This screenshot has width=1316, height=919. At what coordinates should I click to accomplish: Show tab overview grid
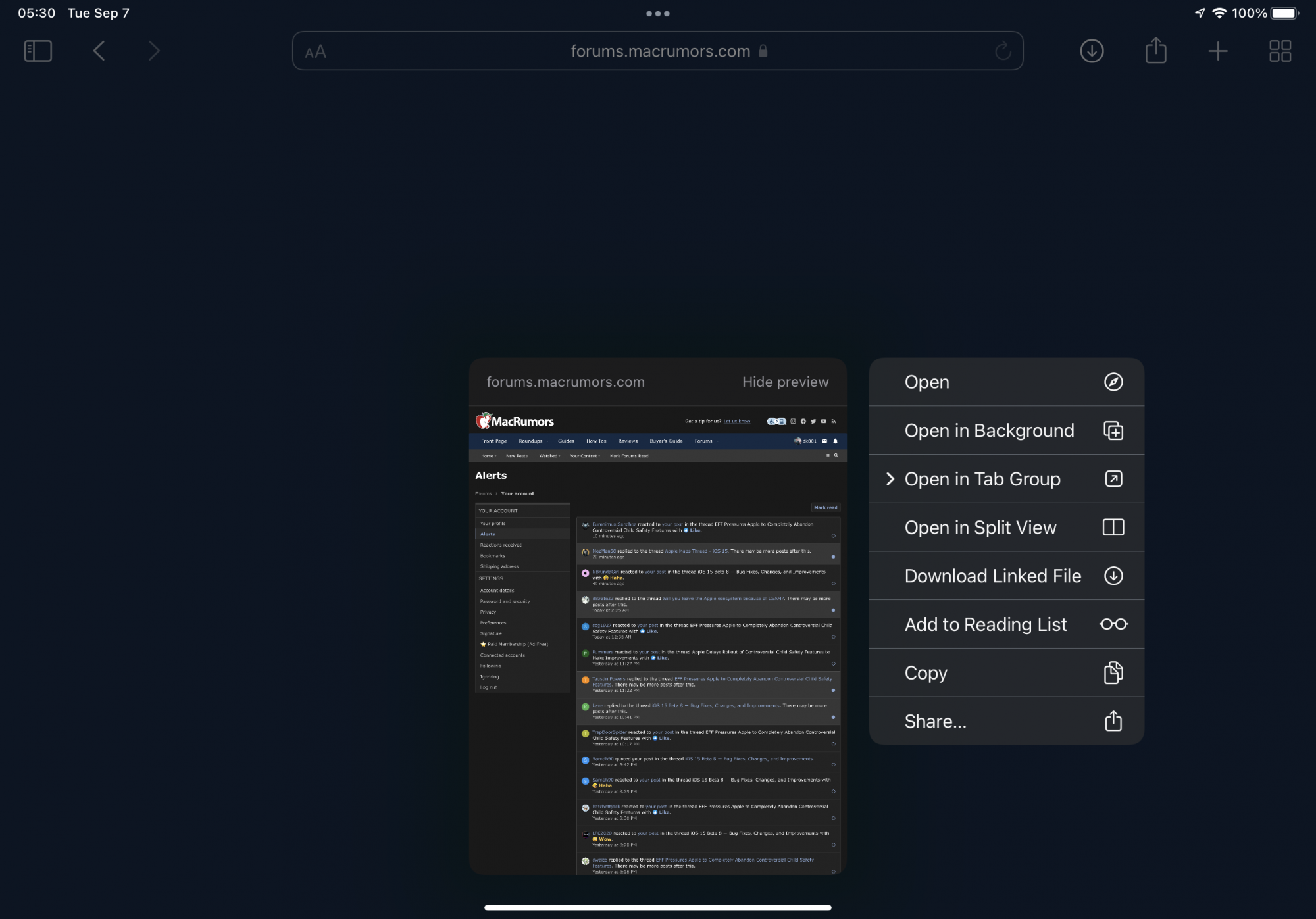pyautogui.click(x=1280, y=51)
